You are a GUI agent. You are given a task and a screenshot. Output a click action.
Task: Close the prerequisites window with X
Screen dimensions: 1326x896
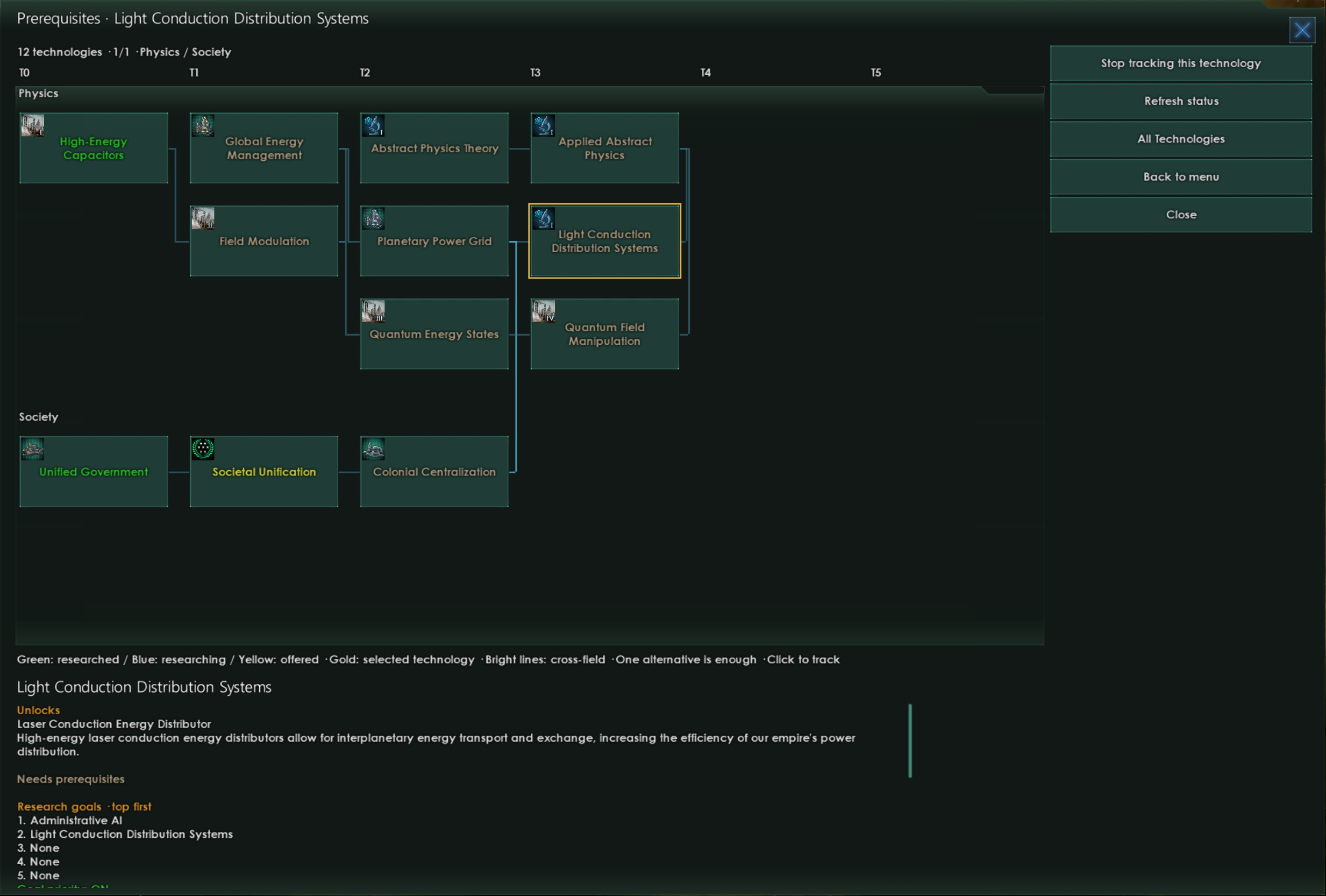coord(1302,30)
